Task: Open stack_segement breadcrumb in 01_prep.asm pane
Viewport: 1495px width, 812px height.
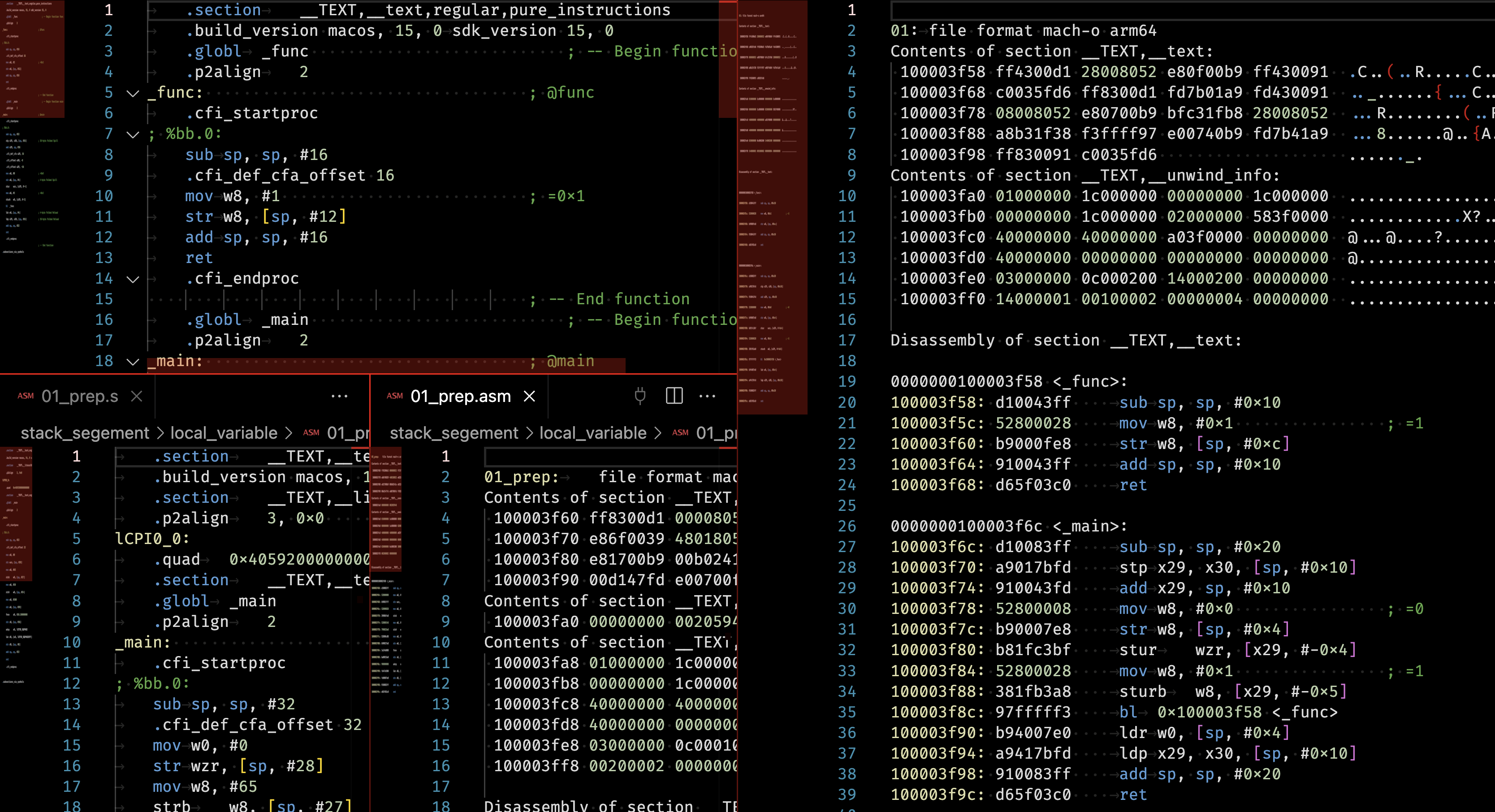Action: [454, 433]
